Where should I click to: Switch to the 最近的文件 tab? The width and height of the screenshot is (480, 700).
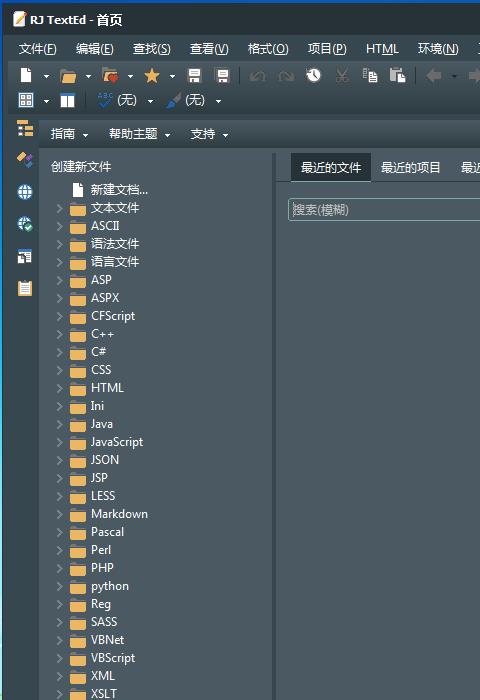[331, 167]
